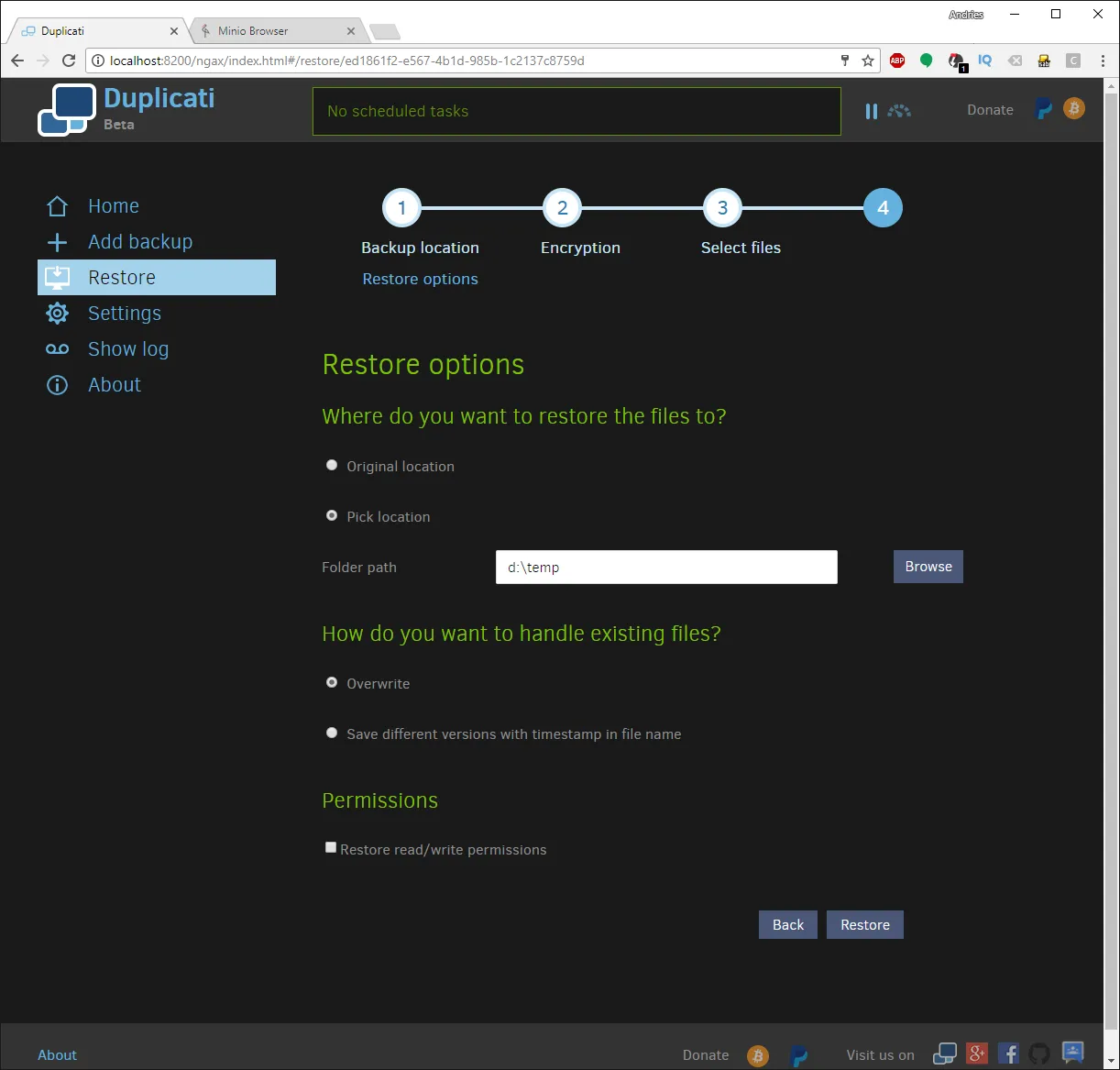
Task: Click the Bitcoin icon in the header
Action: point(1073,108)
